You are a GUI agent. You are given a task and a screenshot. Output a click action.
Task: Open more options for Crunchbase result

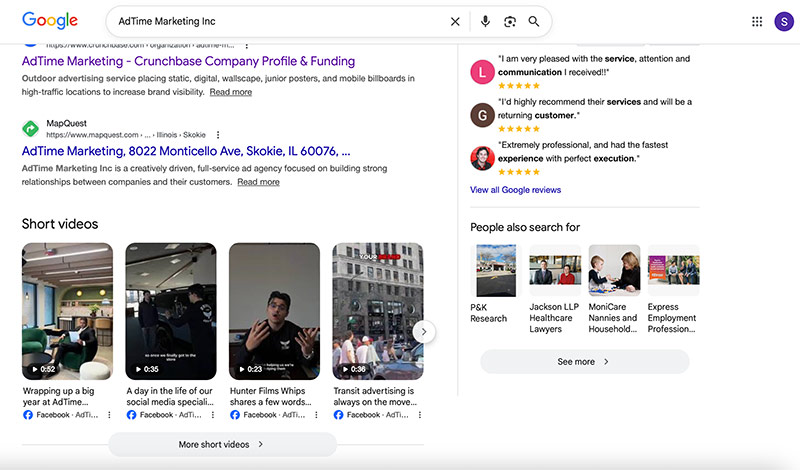(x=246, y=45)
